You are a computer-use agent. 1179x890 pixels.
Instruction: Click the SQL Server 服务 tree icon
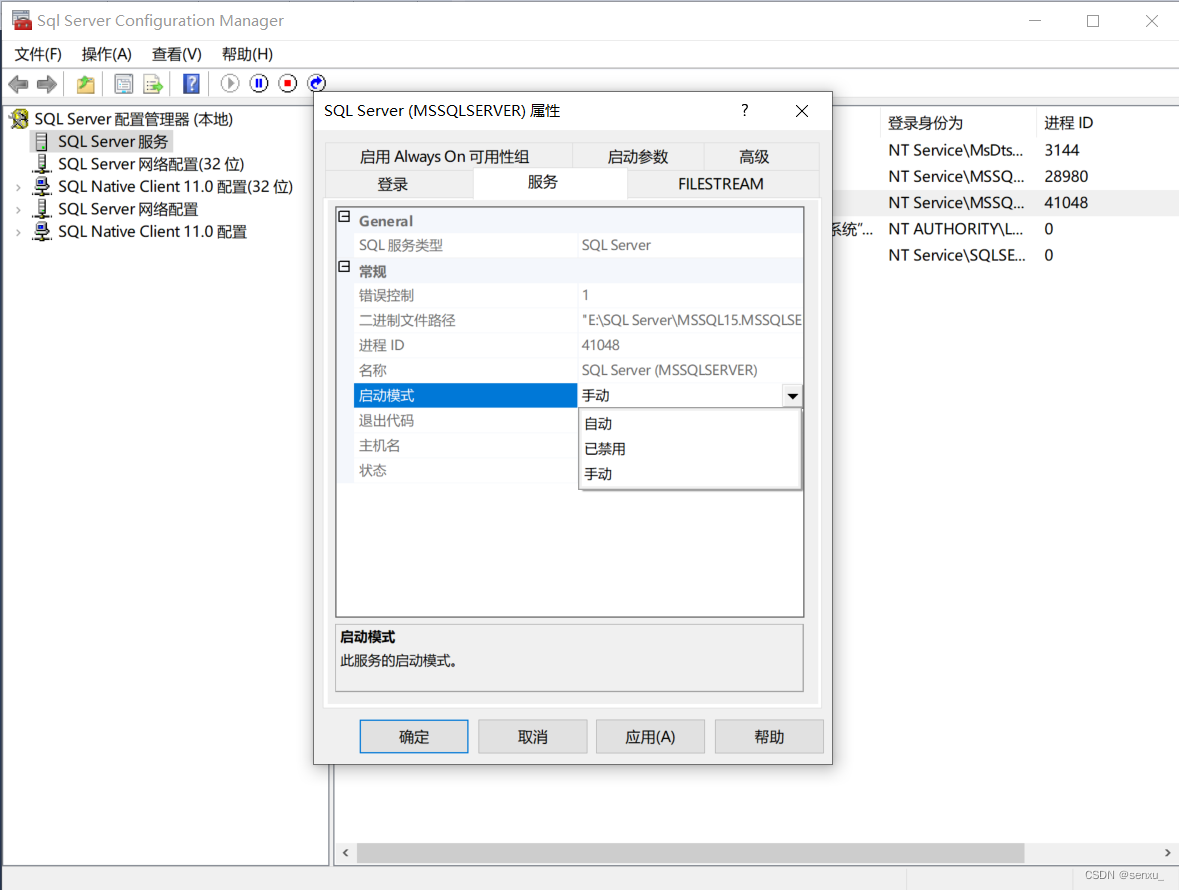pos(42,141)
